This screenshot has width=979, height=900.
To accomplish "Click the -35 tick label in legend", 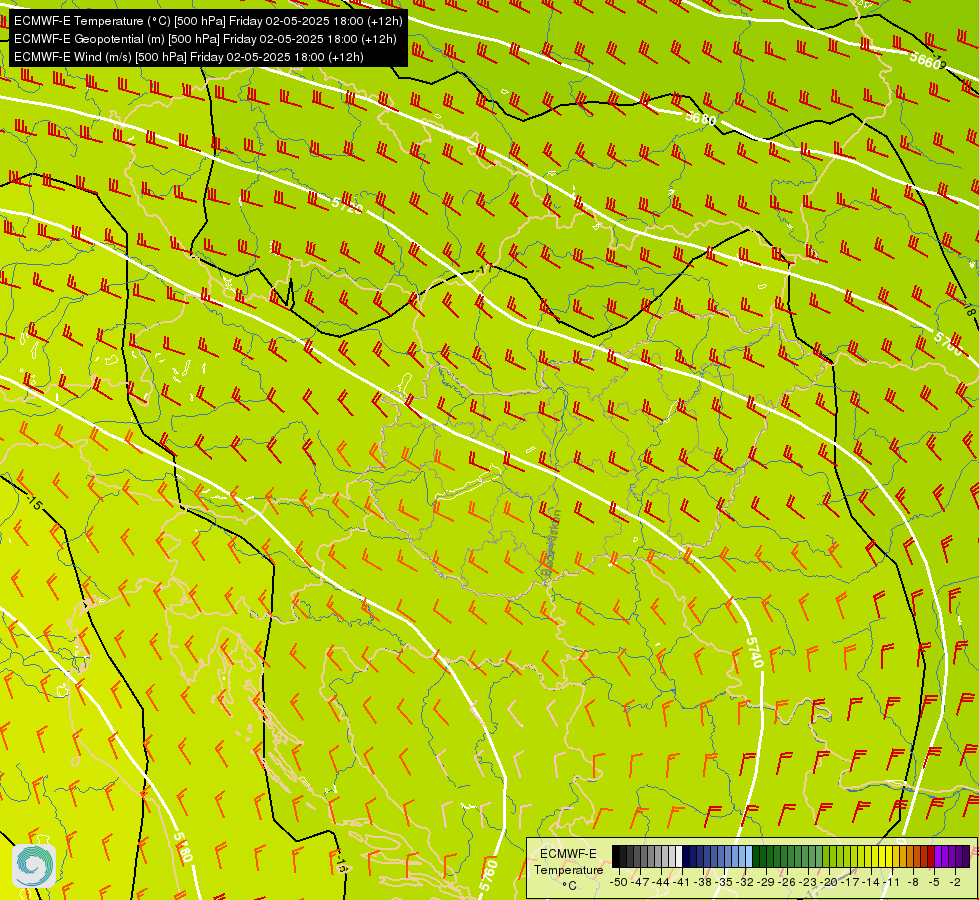I will click(724, 882).
